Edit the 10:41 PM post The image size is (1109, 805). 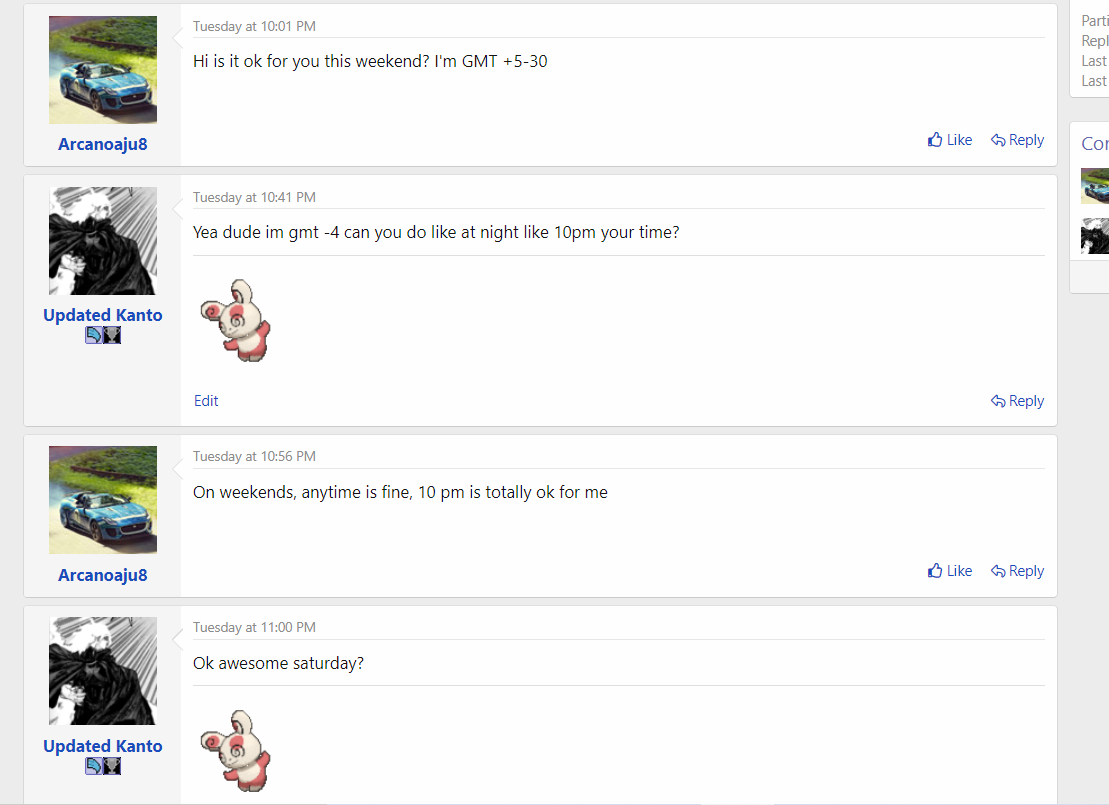(x=206, y=401)
